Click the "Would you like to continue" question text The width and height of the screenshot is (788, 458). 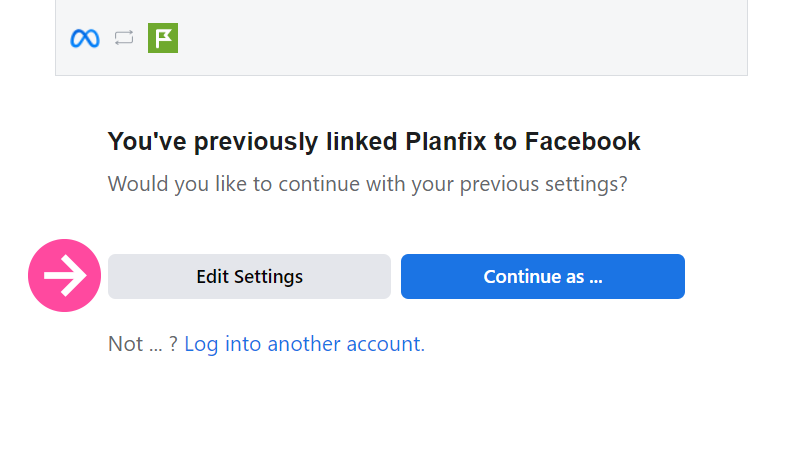click(367, 185)
